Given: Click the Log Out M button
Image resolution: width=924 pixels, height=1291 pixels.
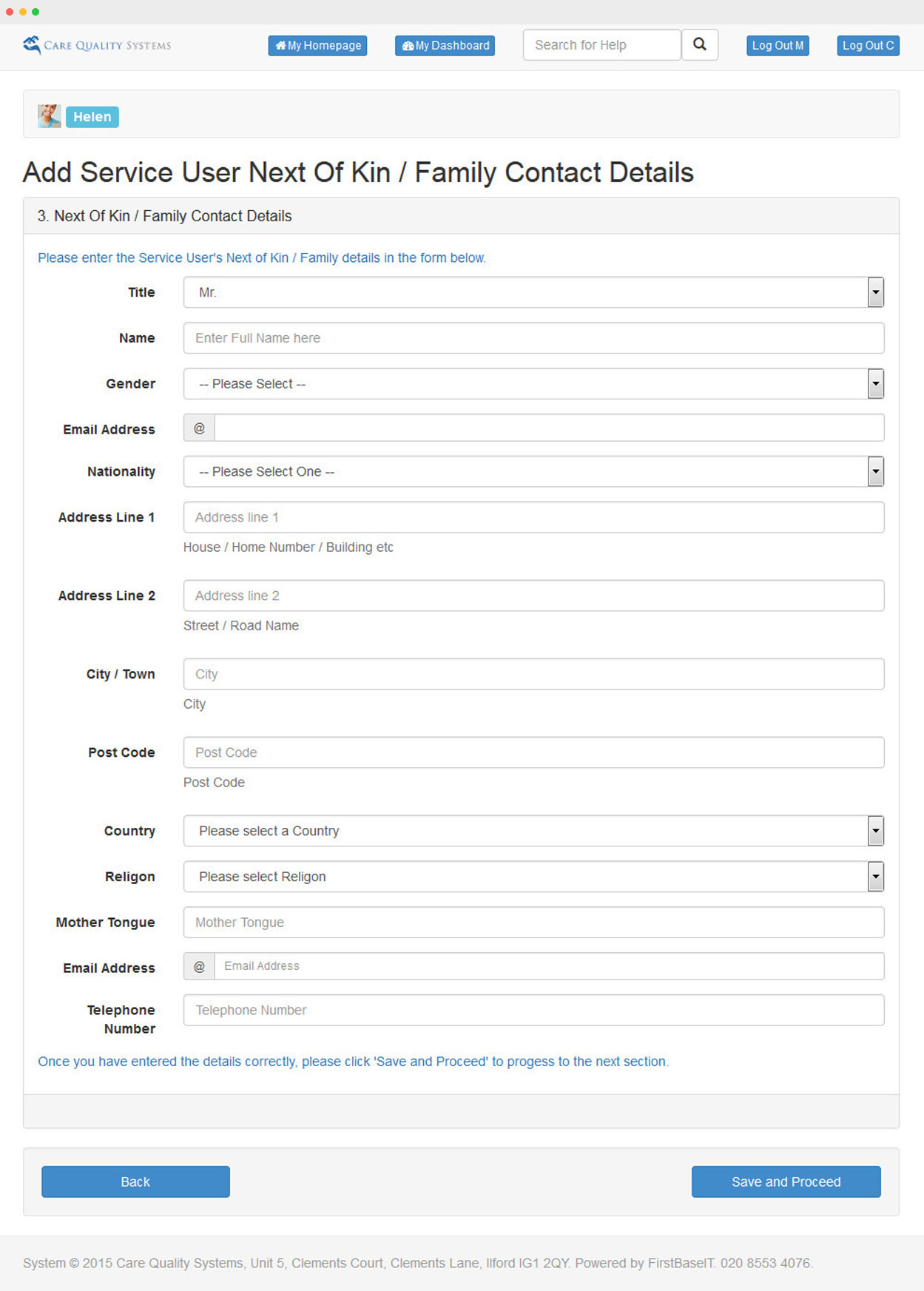Looking at the screenshot, I should 778,45.
